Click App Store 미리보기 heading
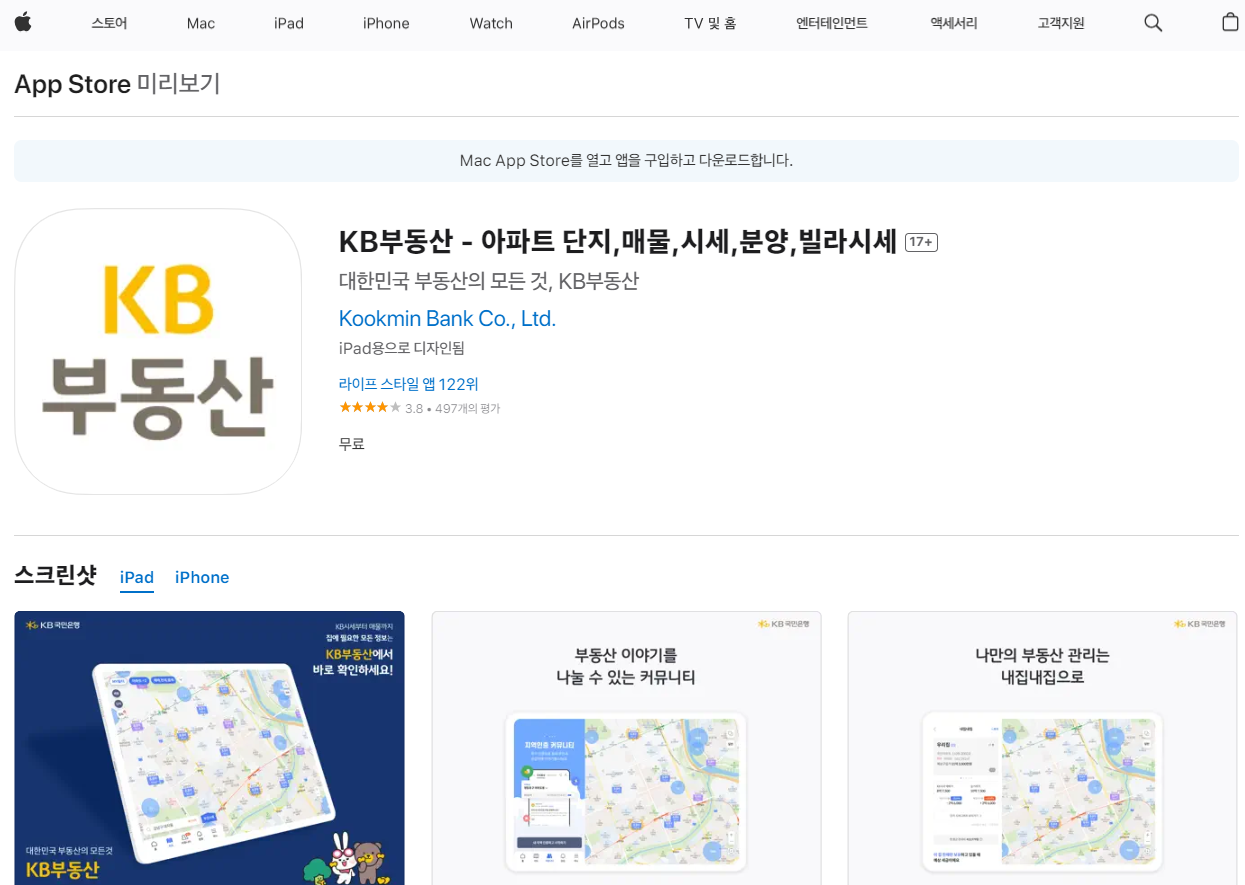The height and width of the screenshot is (885, 1245). coord(117,84)
